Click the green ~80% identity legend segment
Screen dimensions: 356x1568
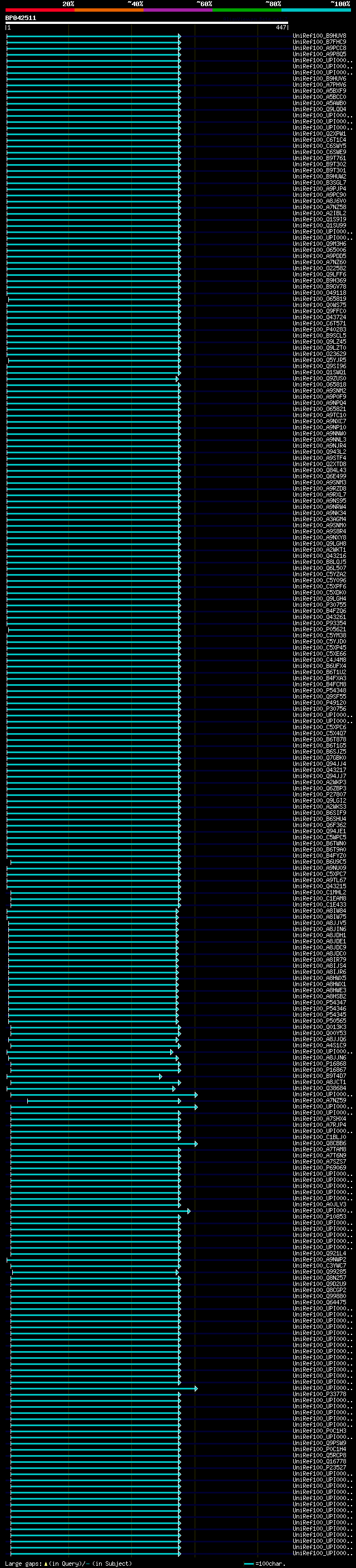tap(247, 10)
